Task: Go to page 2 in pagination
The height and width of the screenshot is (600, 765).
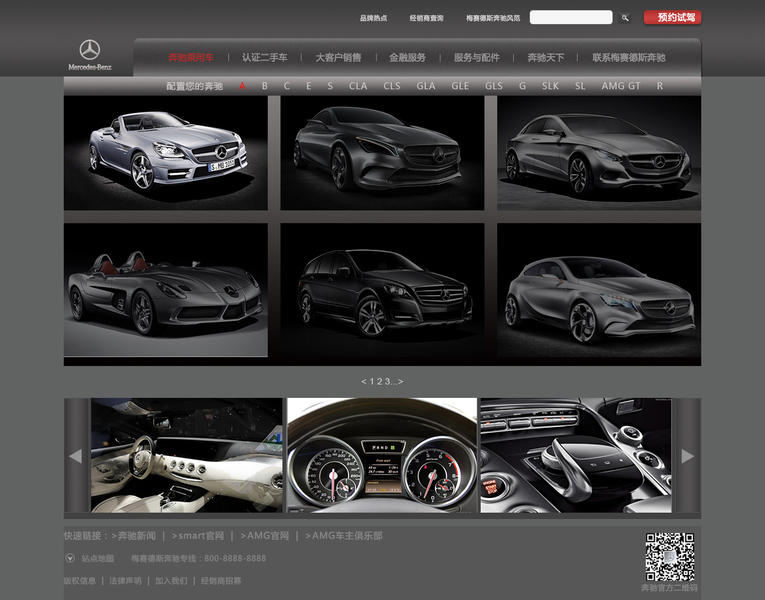Action: [380, 381]
